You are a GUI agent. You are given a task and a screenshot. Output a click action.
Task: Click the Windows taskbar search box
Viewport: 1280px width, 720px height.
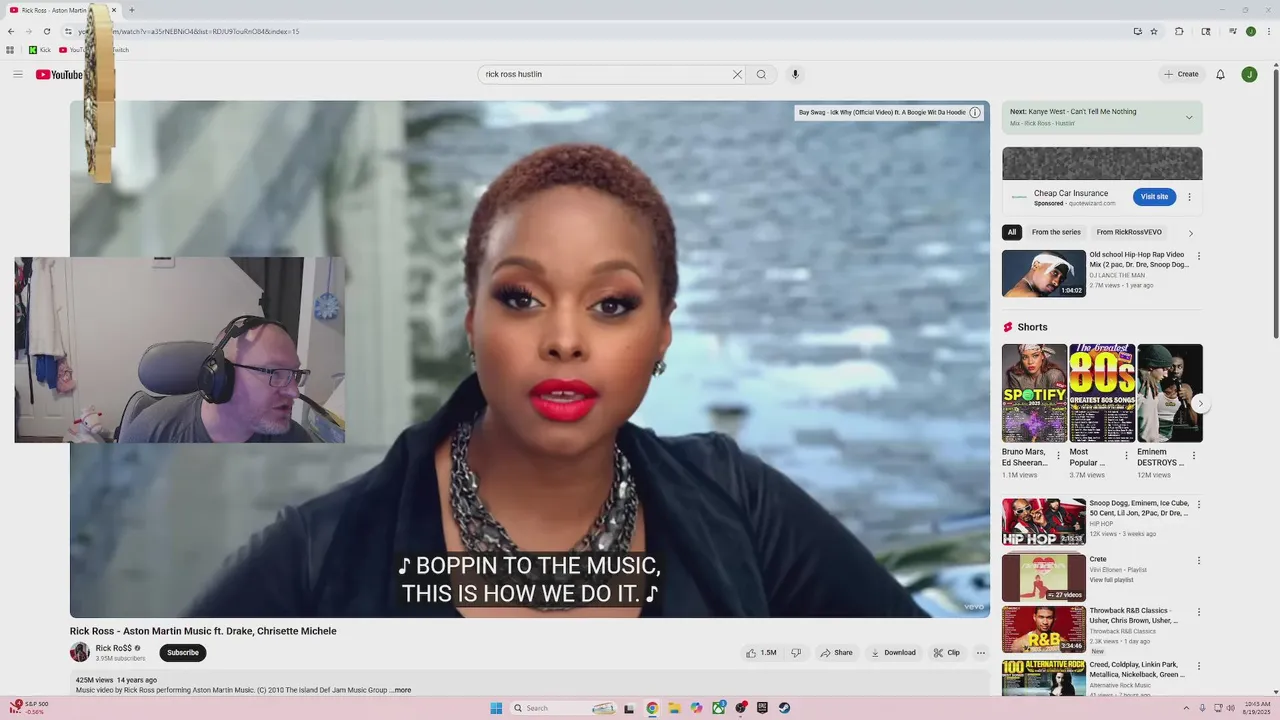pyautogui.click(x=565, y=708)
